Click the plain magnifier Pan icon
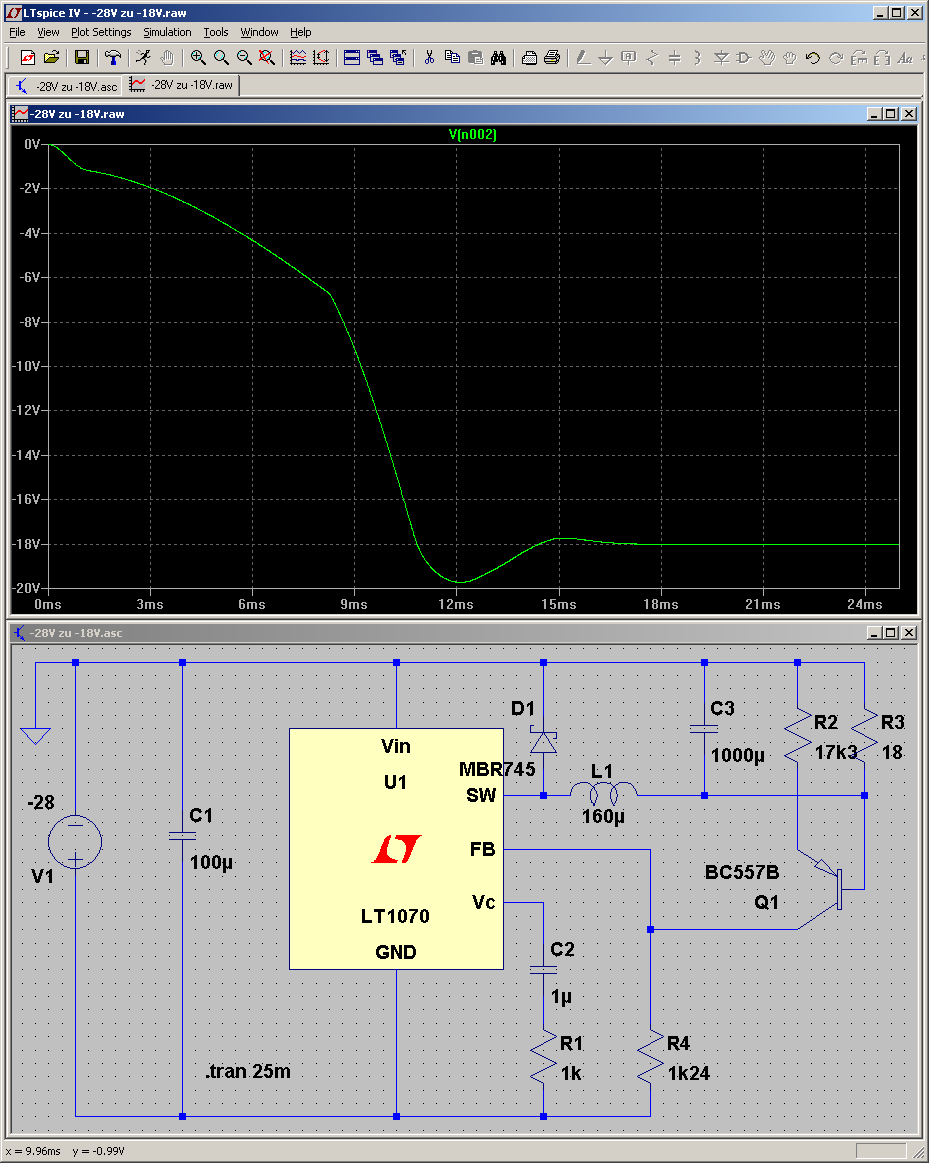929x1163 pixels. coord(221,57)
